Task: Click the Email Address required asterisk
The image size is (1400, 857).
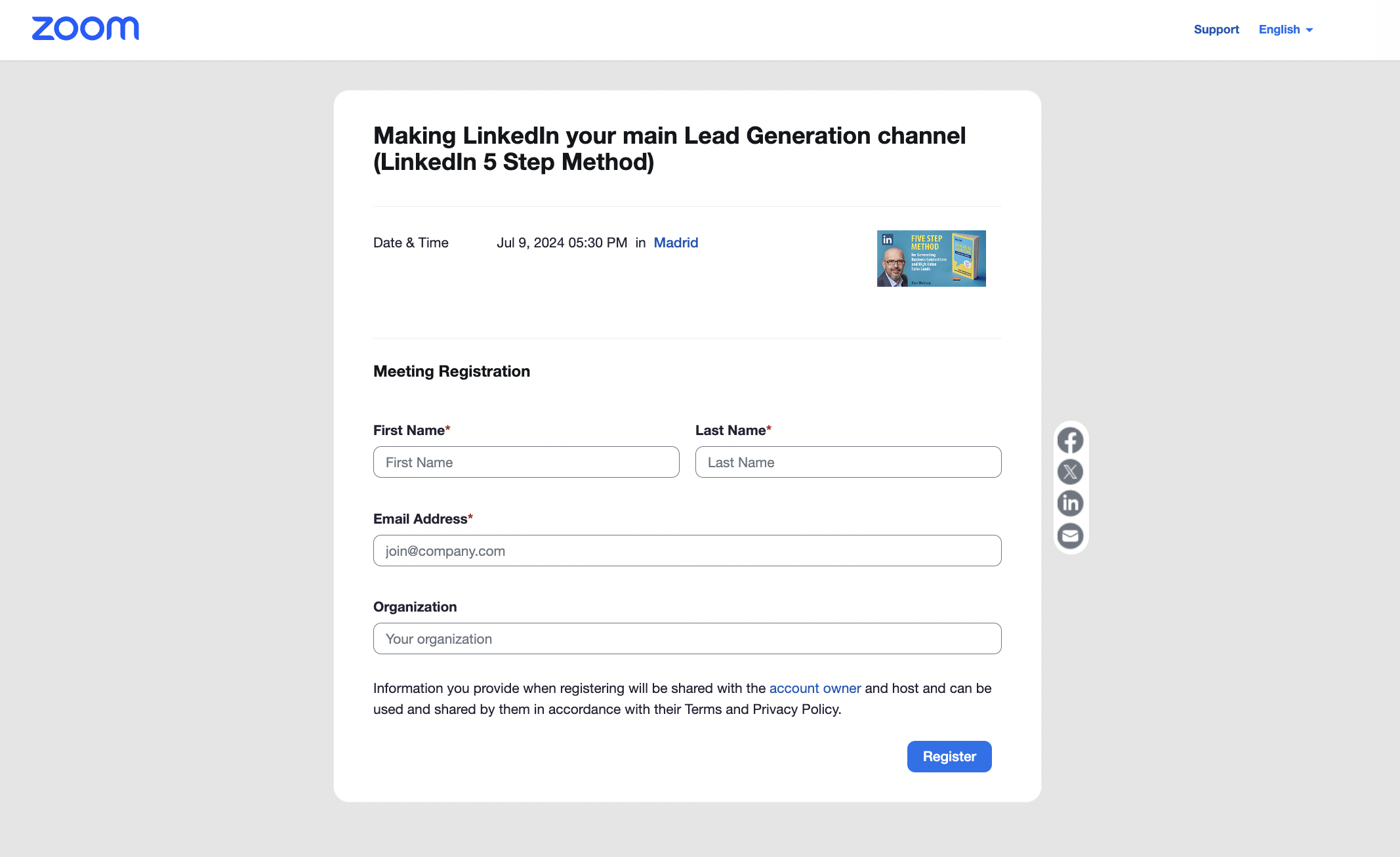Action: click(470, 516)
